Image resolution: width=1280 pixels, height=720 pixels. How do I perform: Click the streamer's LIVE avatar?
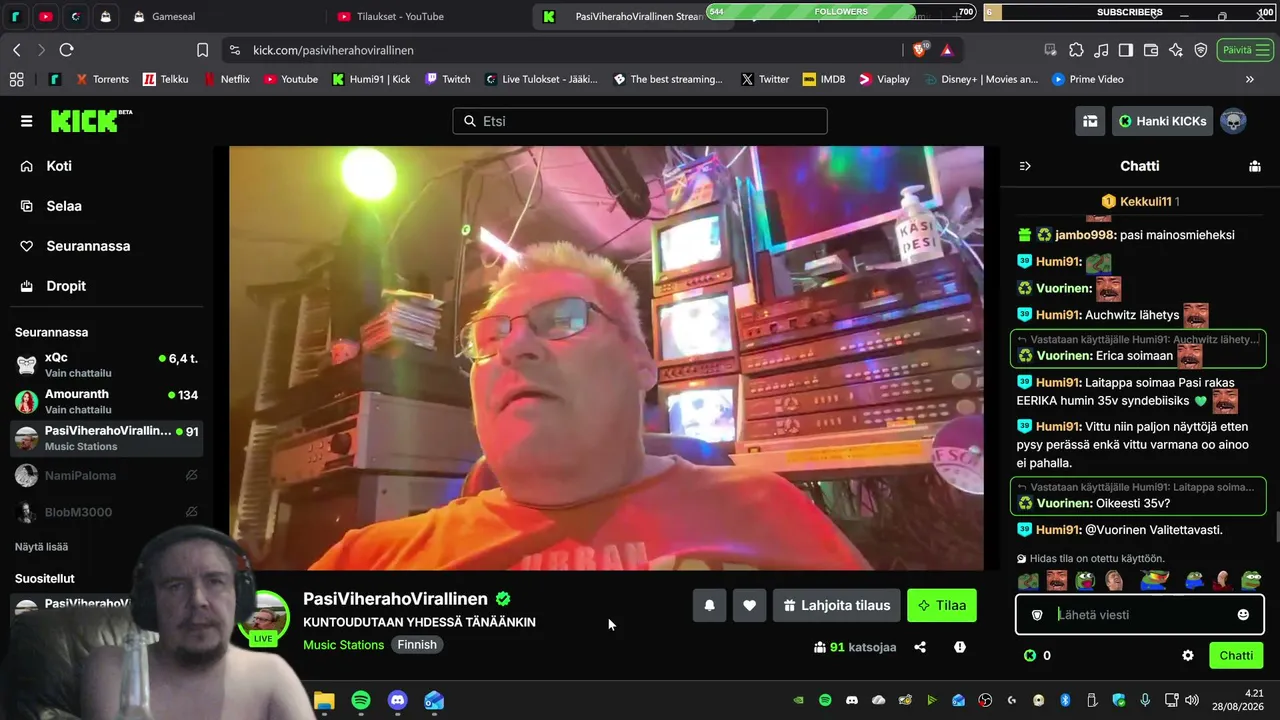click(x=263, y=616)
